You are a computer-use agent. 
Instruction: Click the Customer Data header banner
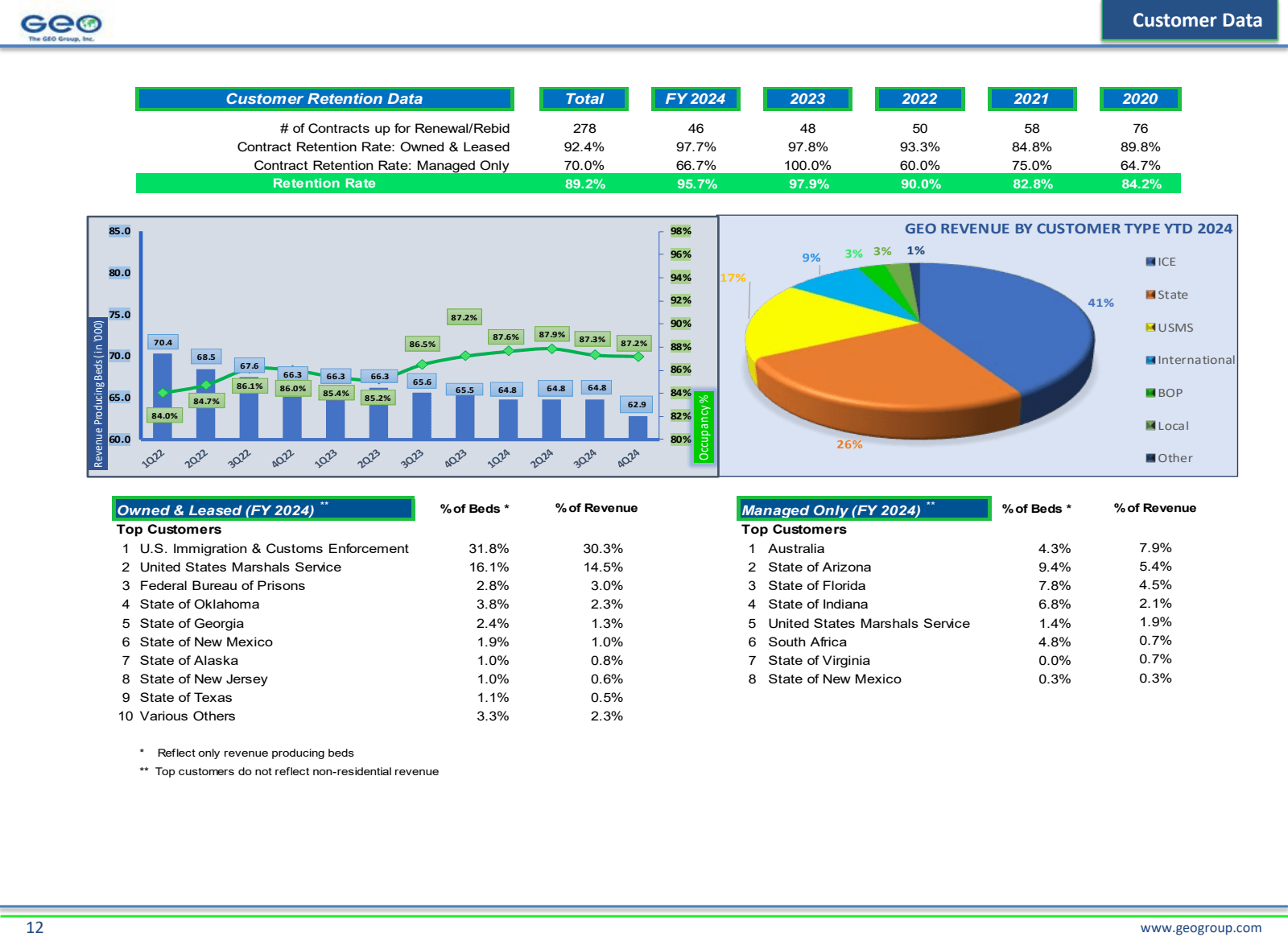point(1190,20)
